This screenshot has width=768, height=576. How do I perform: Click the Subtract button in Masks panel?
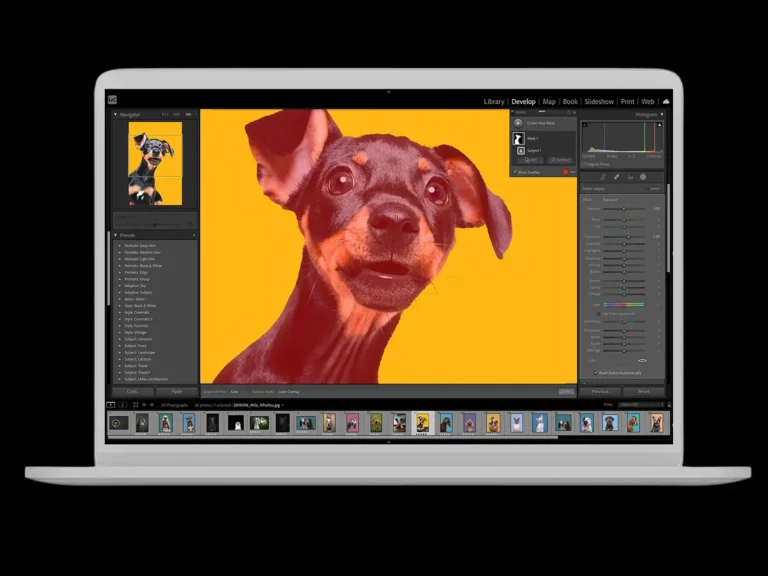pyautogui.click(x=560, y=160)
